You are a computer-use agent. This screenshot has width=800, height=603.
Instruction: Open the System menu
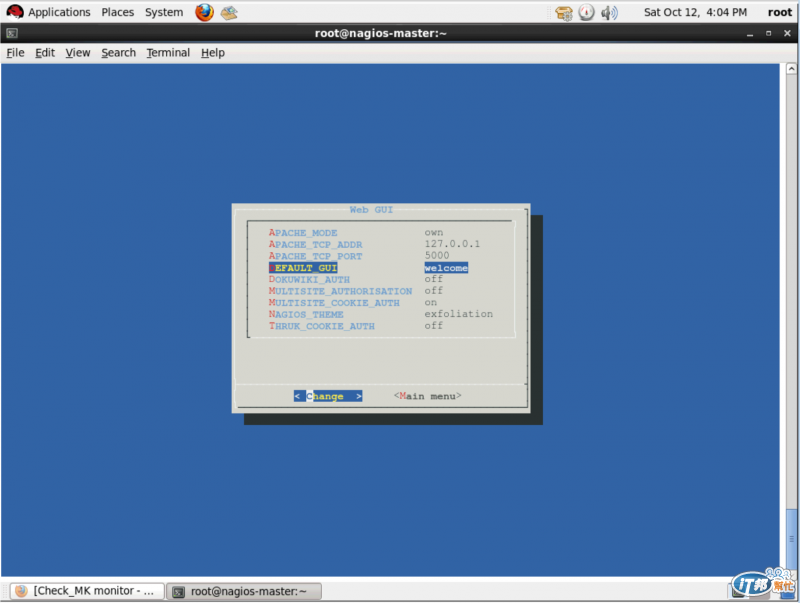click(x=164, y=12)
